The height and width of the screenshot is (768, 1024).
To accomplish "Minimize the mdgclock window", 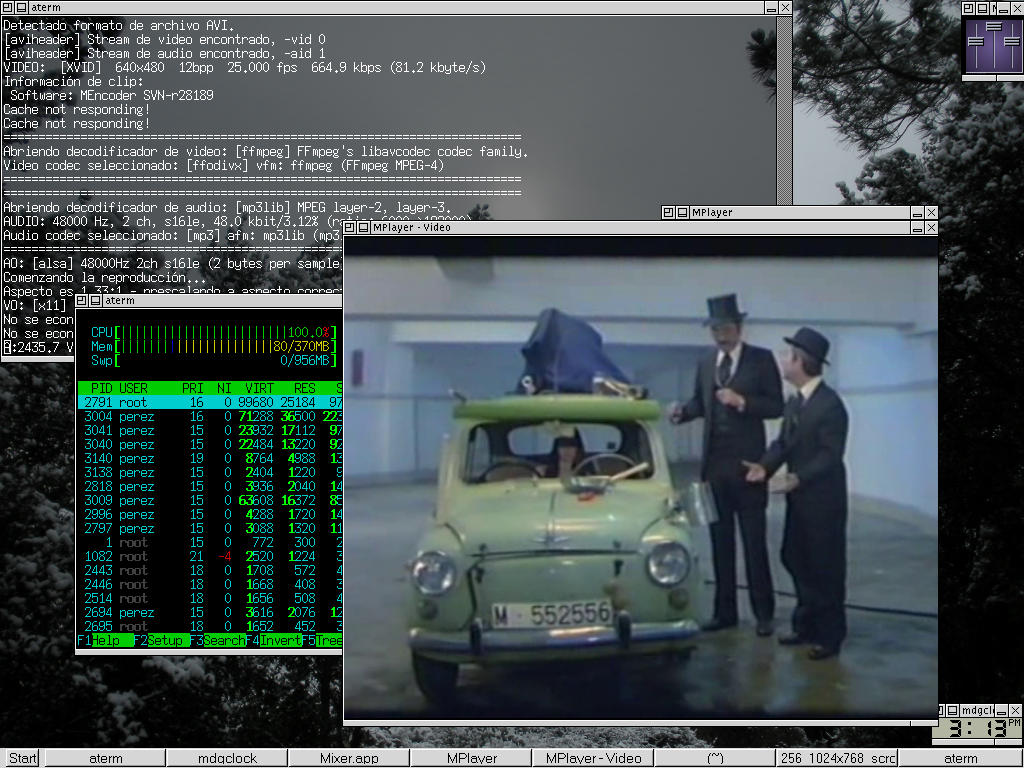I will pyautogui.click(x=1001, y=710).
